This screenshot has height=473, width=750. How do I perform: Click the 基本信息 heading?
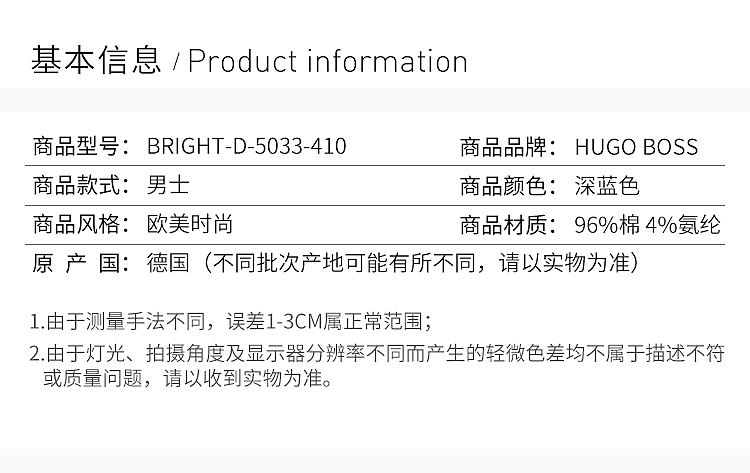(x=96, y=61)
